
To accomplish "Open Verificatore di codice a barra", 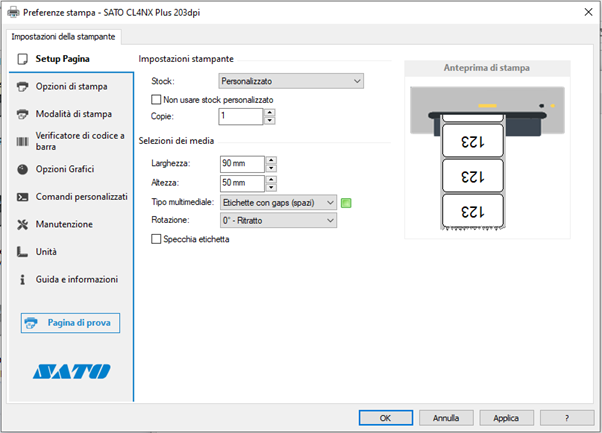I will [x=71, y=141].
